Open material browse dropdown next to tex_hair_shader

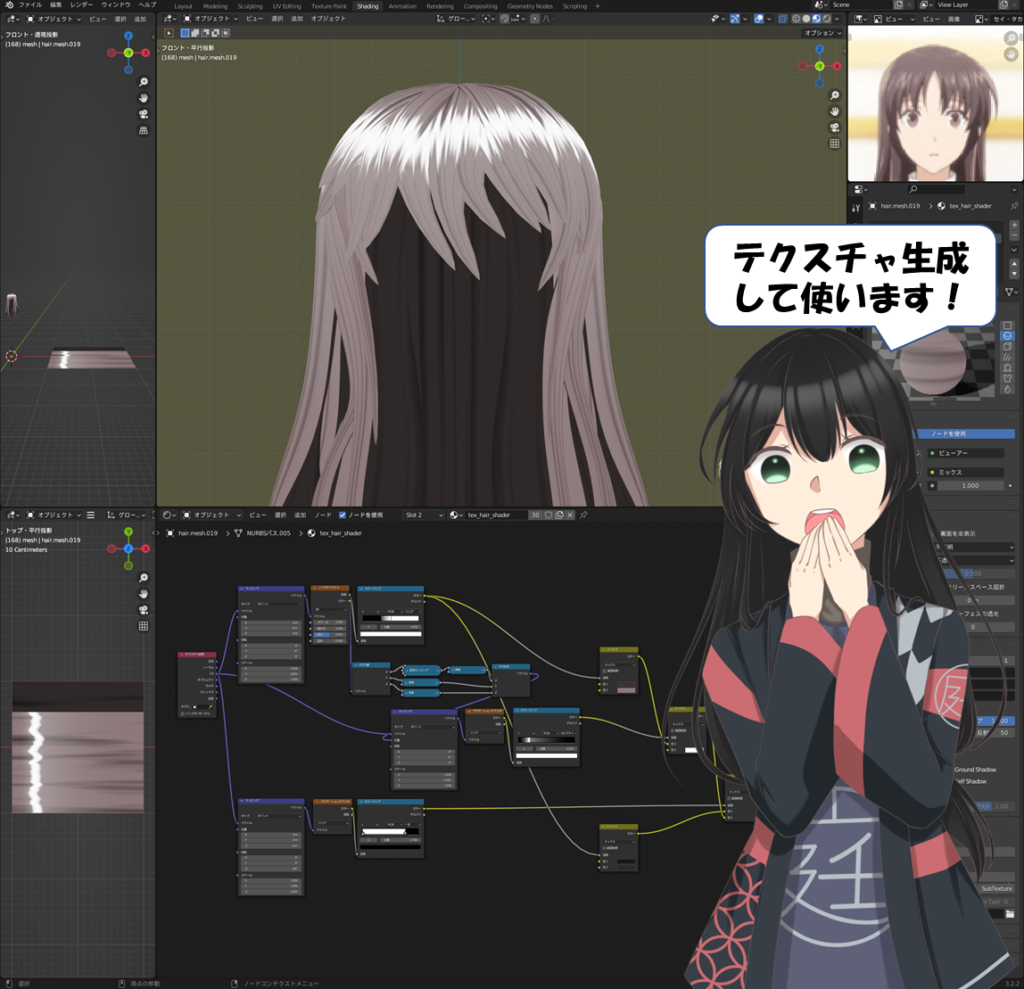[456, 515]
